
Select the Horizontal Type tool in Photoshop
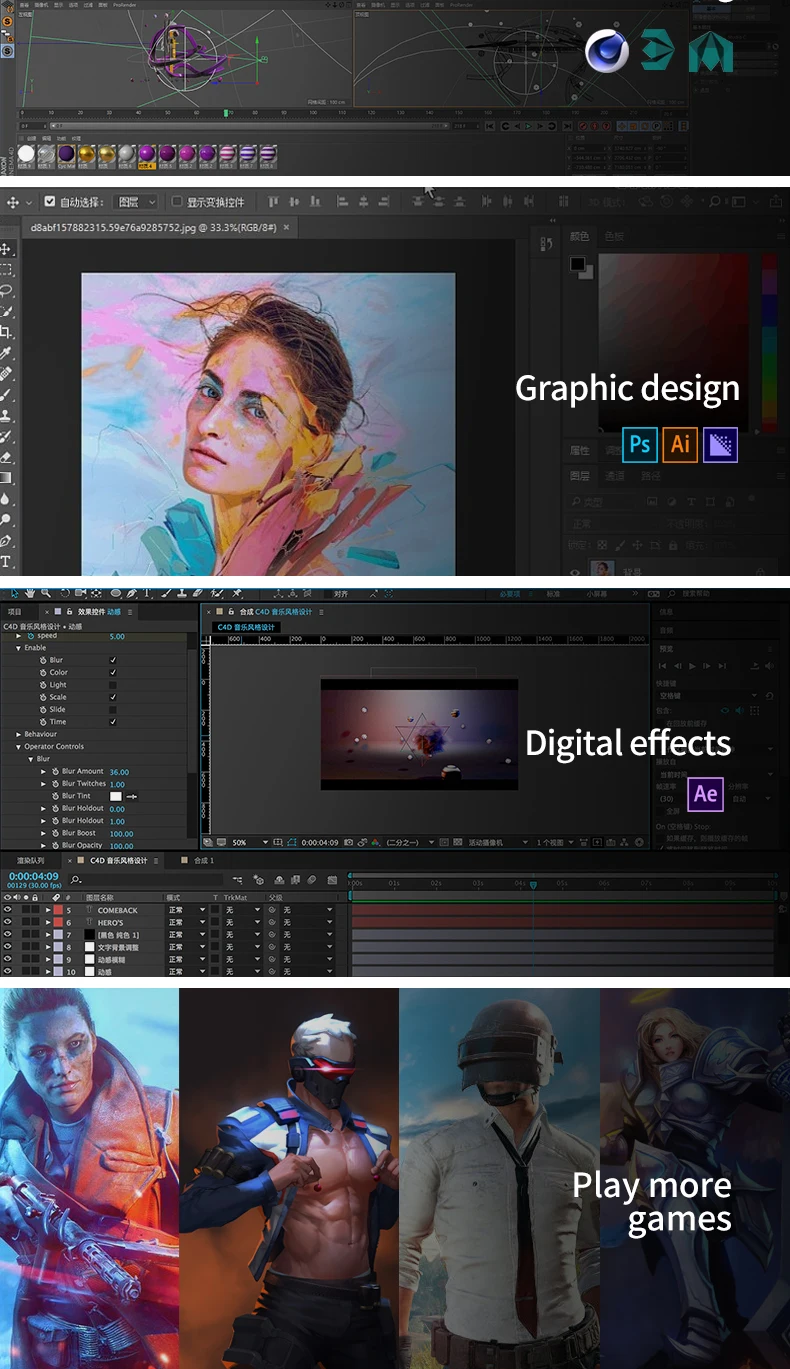(6, 562)
